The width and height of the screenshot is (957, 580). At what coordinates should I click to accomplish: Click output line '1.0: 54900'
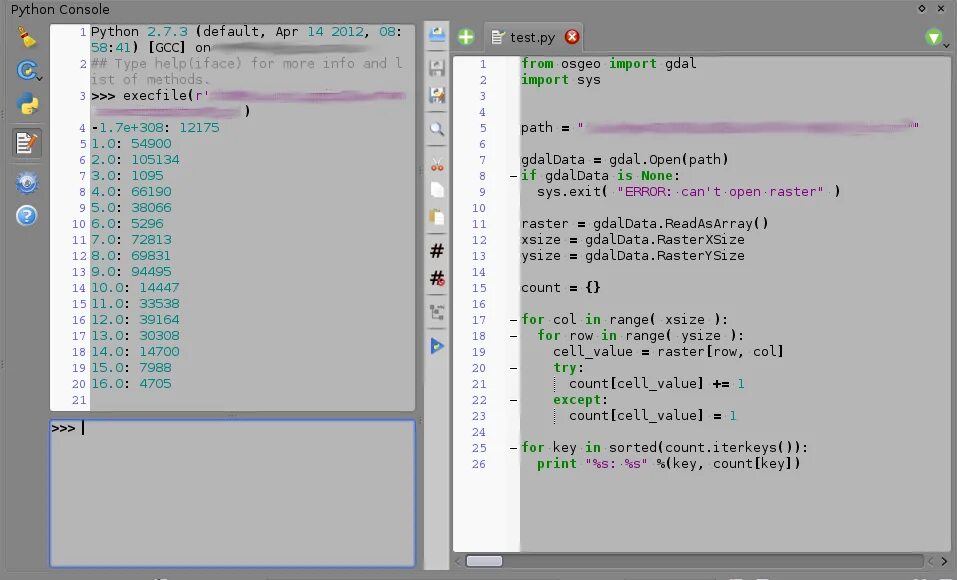(x=131, y=143)
